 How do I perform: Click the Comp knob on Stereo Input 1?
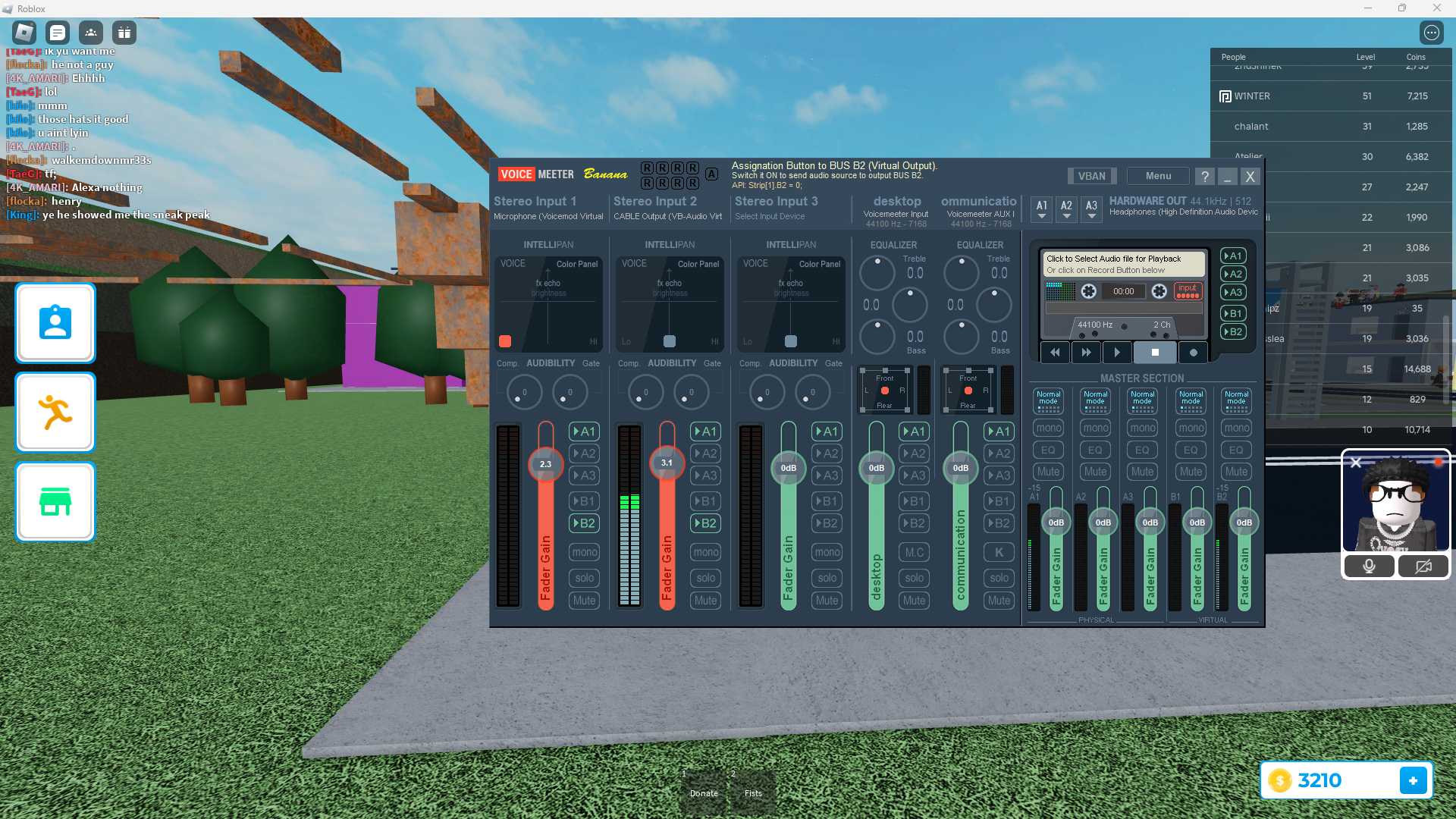point(523,392)
